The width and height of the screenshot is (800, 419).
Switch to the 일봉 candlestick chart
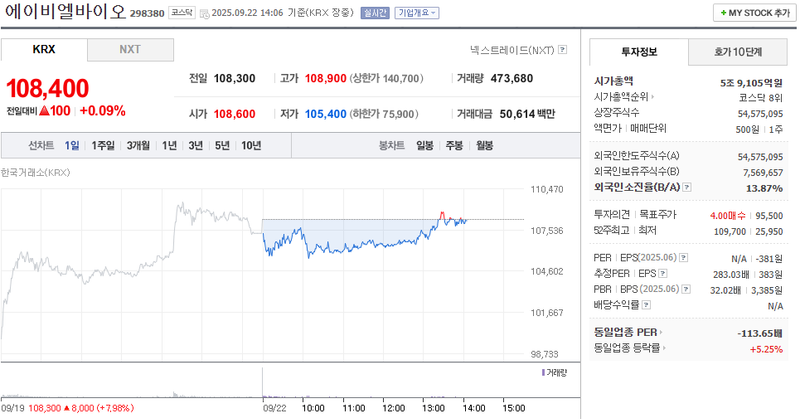424,146
